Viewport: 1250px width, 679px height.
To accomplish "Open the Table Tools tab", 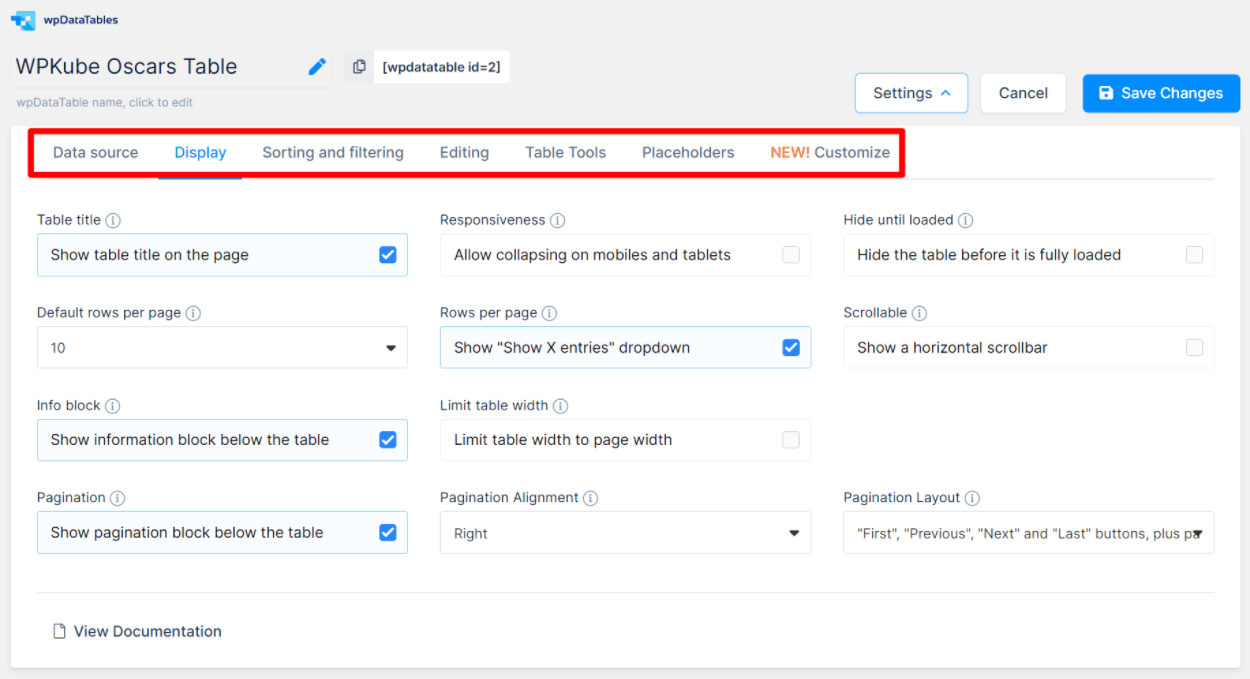I will point(566,153).
